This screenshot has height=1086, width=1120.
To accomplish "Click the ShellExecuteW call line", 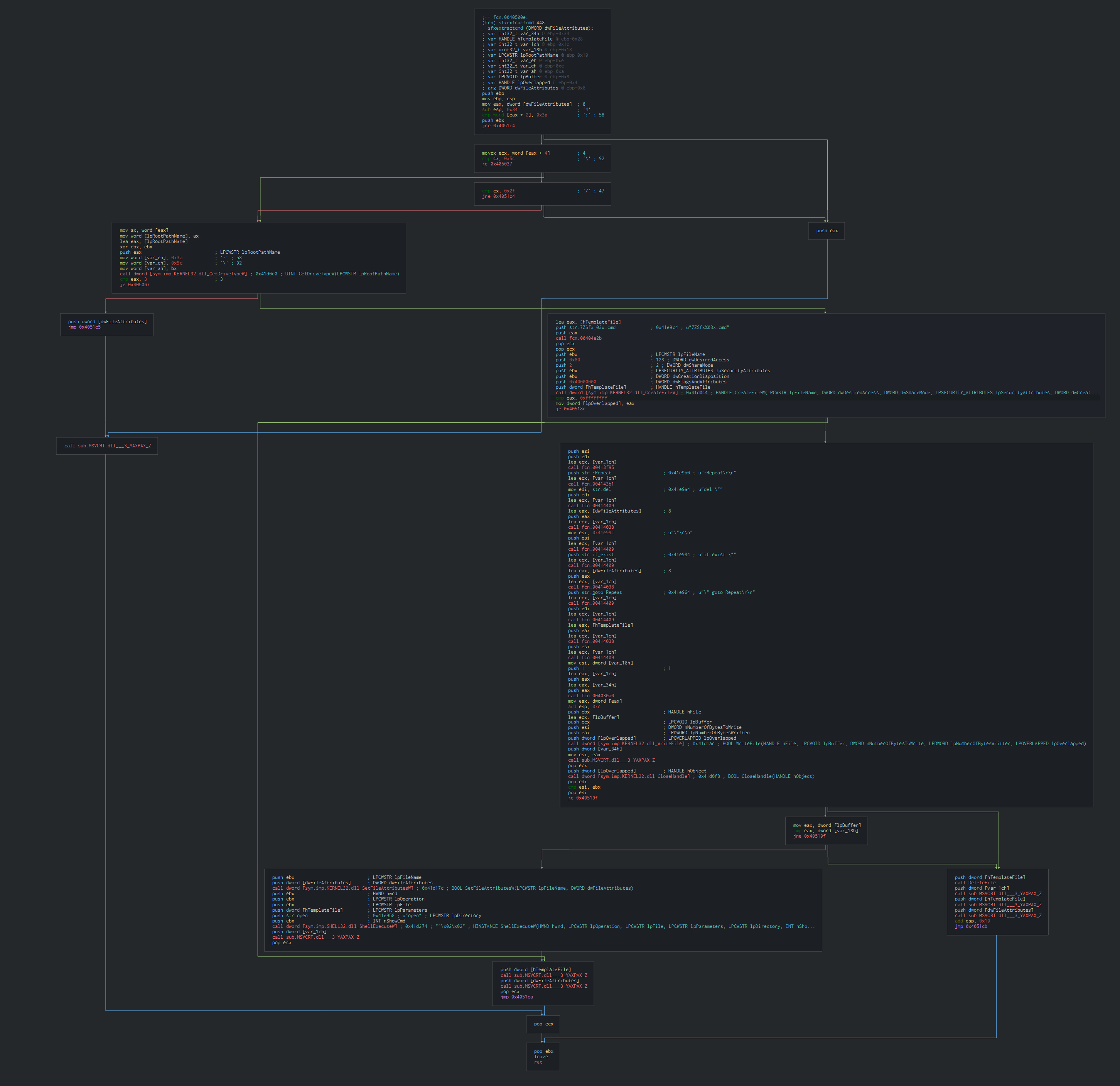I will click(x=334, y=926).
